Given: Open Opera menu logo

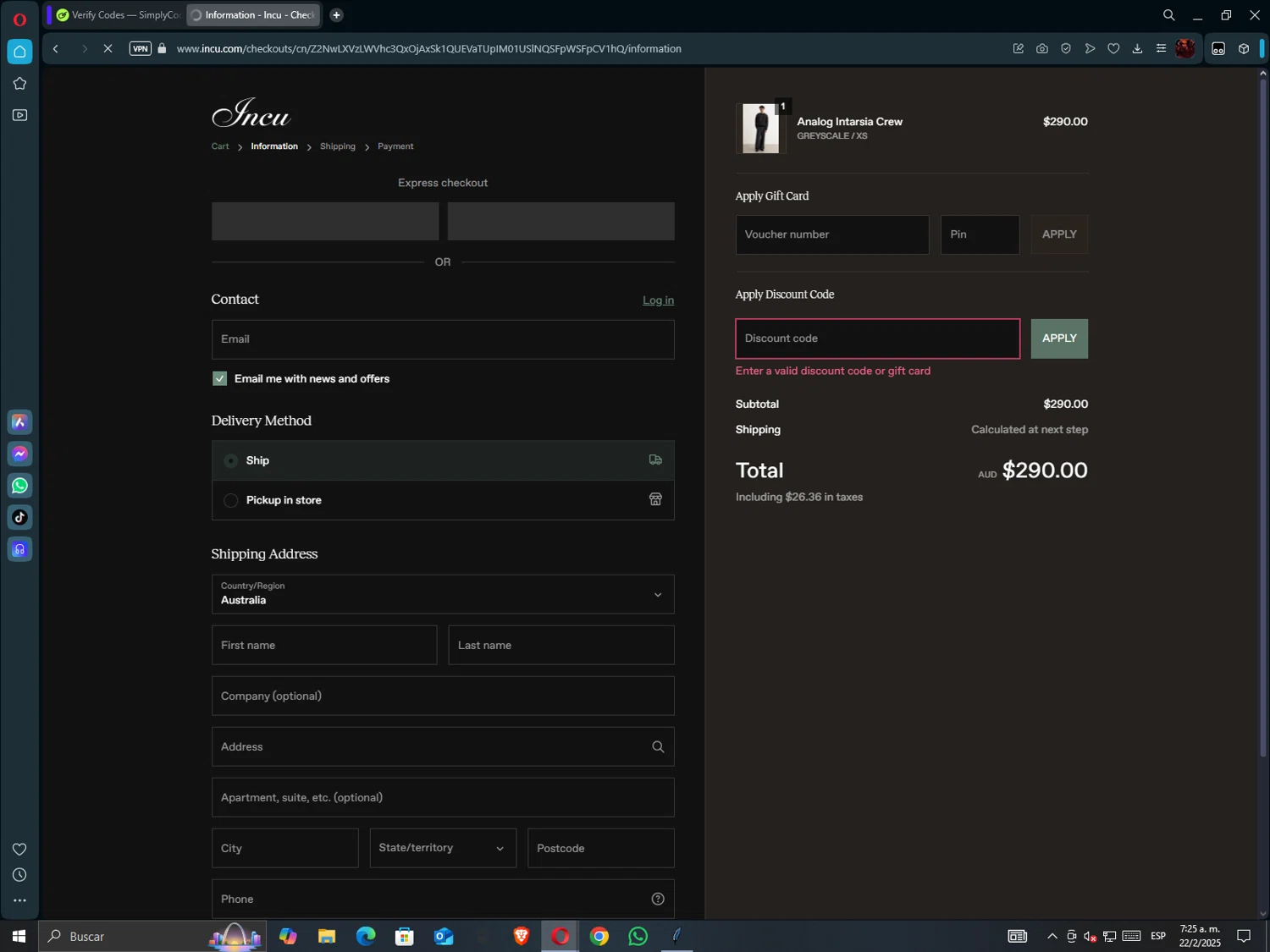Looking at the screenshot, I should (19, 19).
